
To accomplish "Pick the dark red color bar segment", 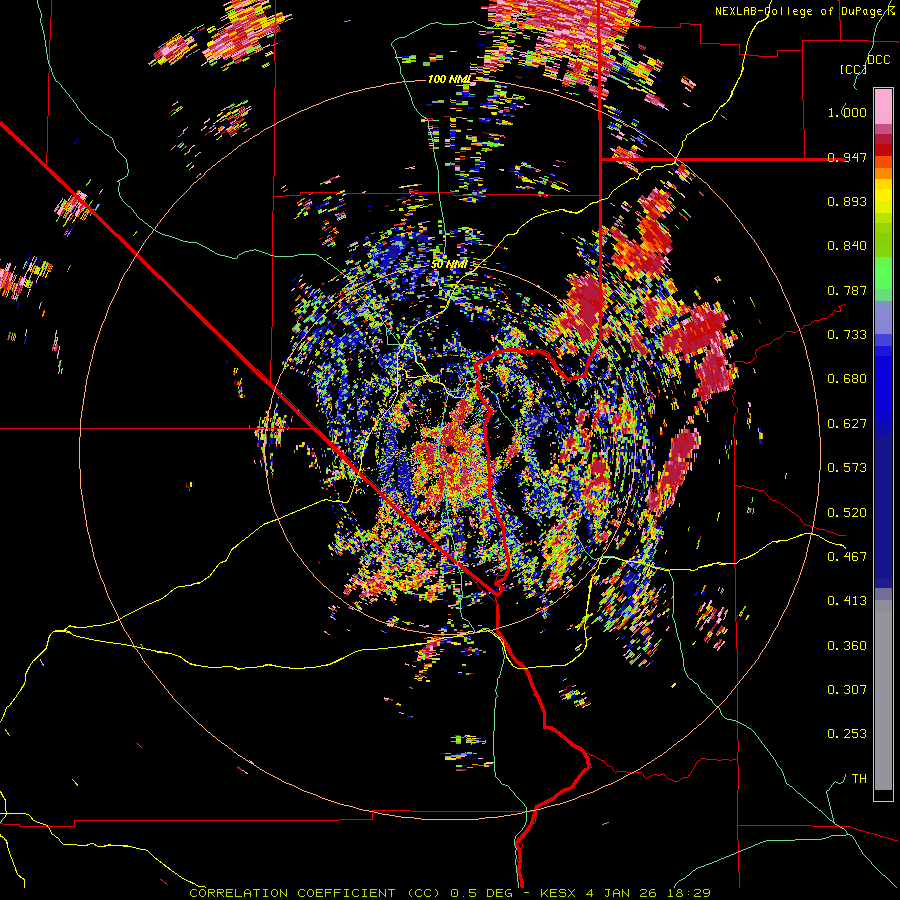I will pyautogui.click(x=883, y=149).
